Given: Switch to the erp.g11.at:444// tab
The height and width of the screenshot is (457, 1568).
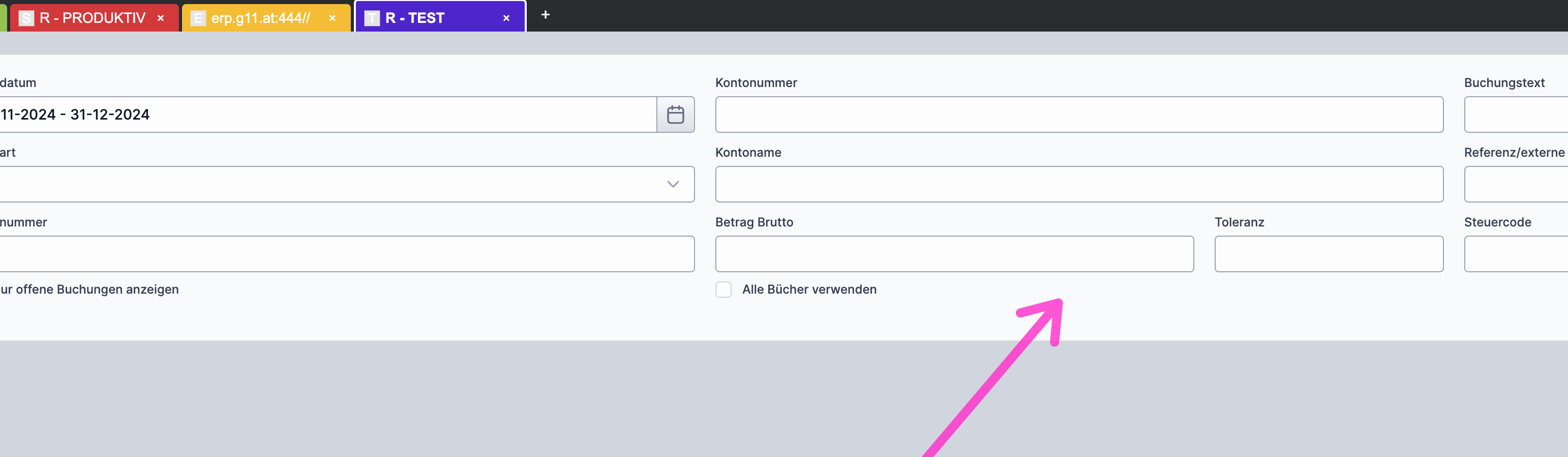Looking at the screenshot, I should (260, 18).
